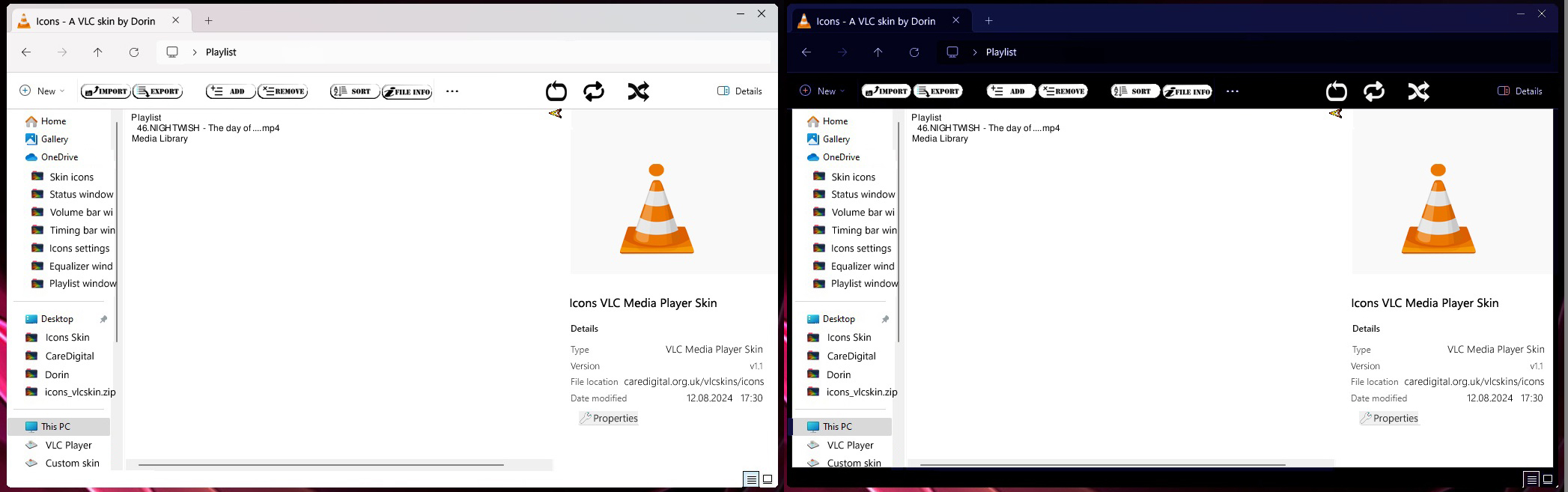1568x492 pixels.
Task: Click the Add button in the light window
Action: pyautogui.click(x=231, y=91)
